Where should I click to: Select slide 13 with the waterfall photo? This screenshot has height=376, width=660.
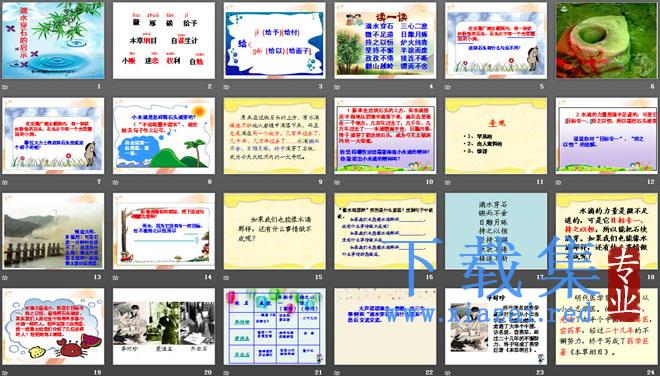(53, 231)
